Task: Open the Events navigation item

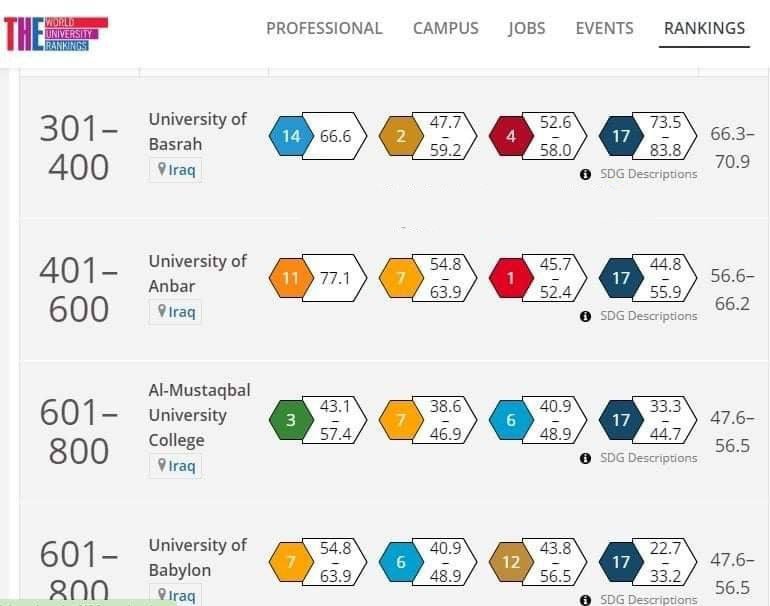Action: click(604, 28)
